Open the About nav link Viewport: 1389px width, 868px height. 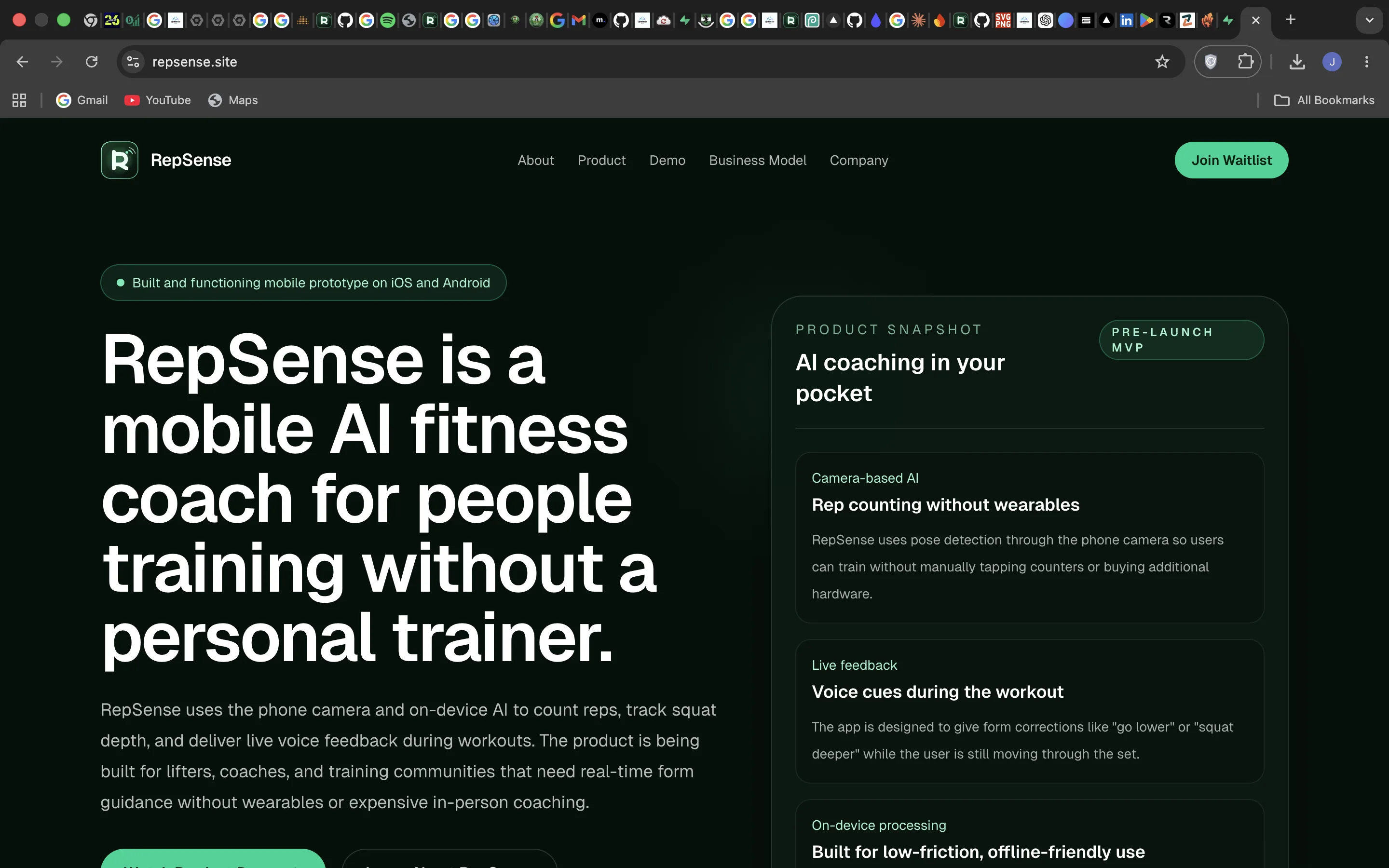(535, 160)
